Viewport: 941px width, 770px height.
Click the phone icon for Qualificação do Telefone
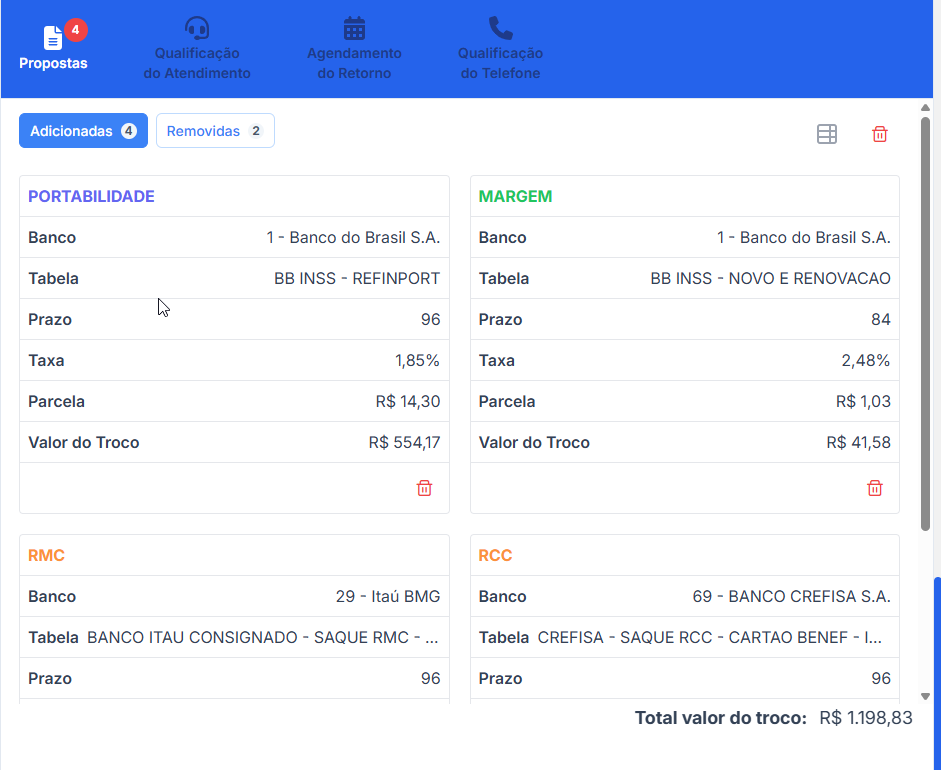click(x=500, y=28)
